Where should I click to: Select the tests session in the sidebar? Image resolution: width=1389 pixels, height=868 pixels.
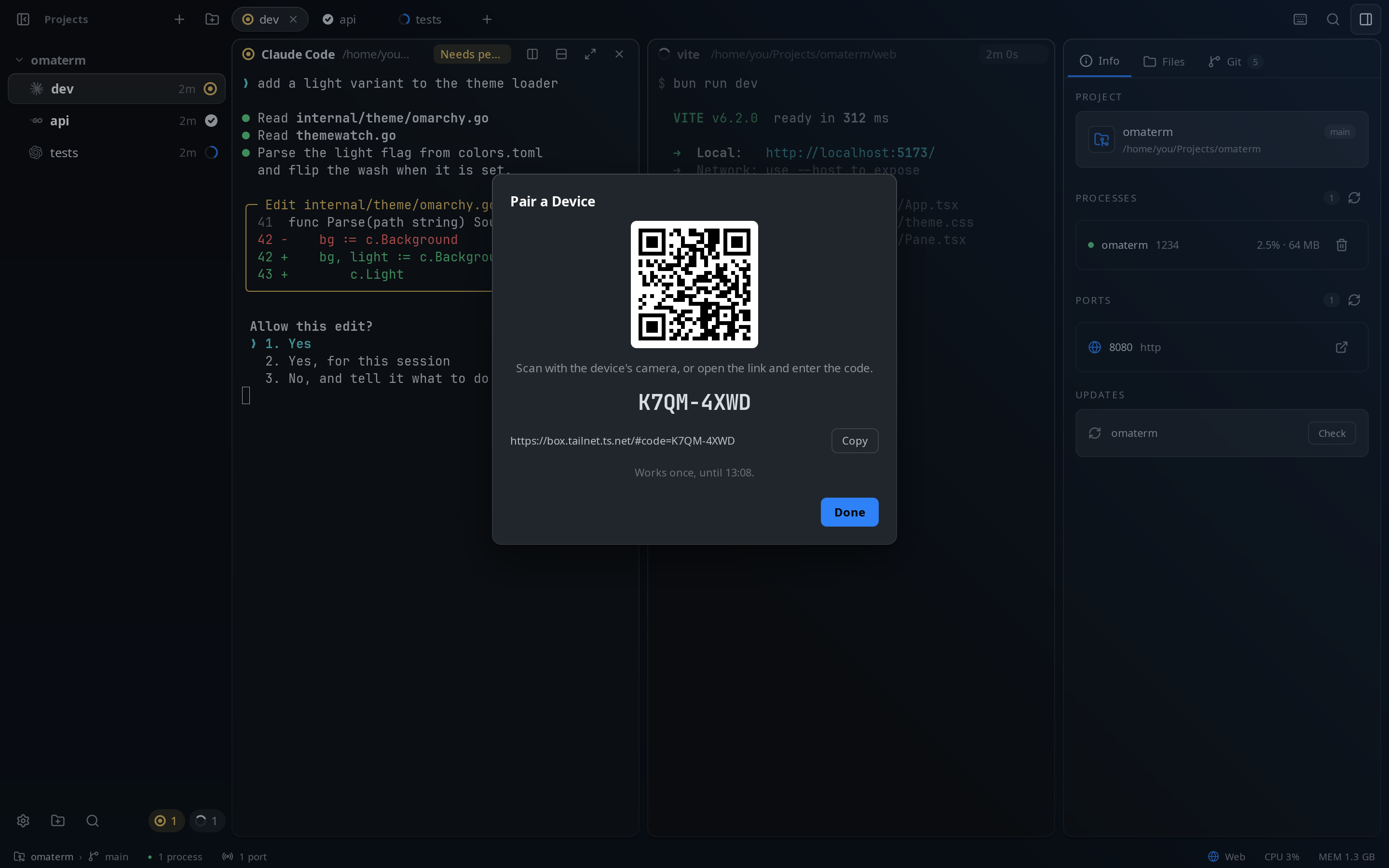[117, 153]
